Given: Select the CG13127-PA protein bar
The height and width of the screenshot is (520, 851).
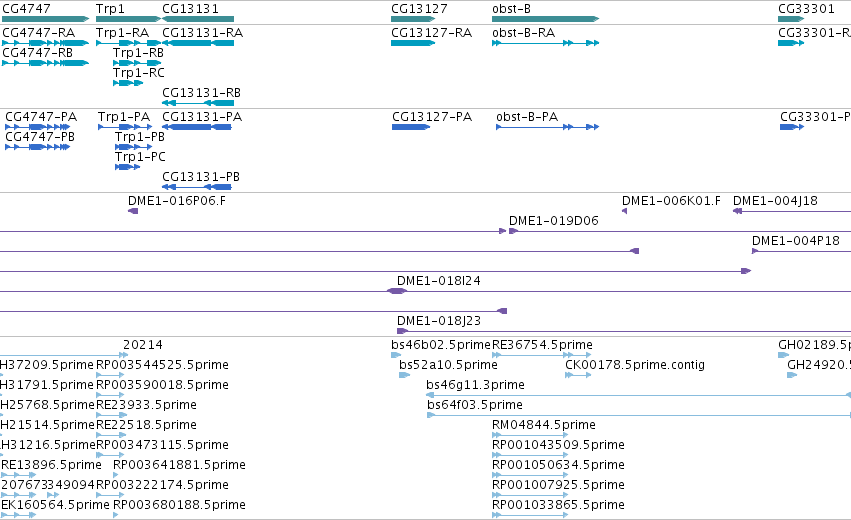Looking at the screenshot, I should point(411,127).
